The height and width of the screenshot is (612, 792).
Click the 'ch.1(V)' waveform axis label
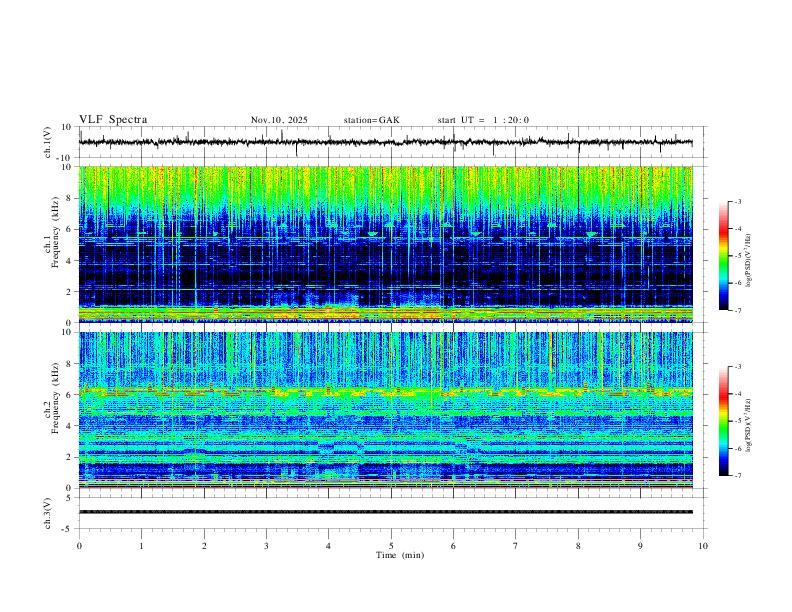(48, 142)
